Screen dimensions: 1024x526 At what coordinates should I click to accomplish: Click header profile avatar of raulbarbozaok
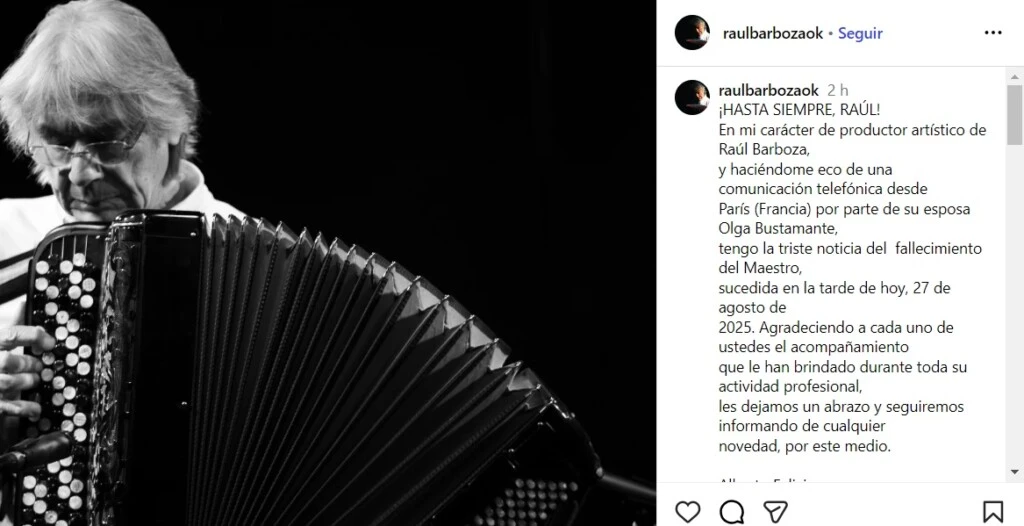[692, 33]
